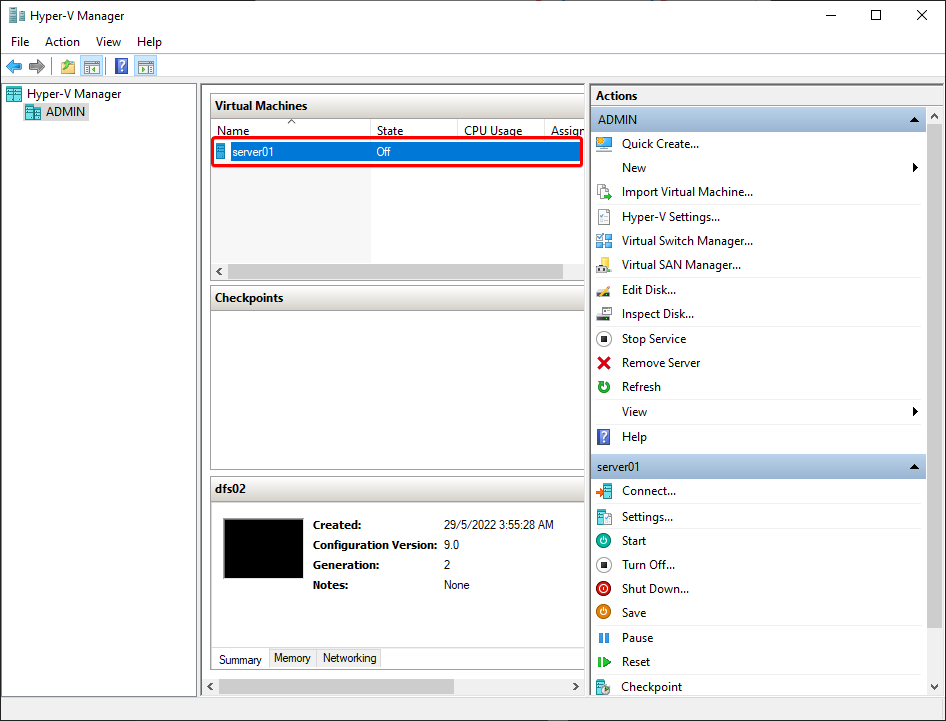
Task: Click the blue help toolbar icon
Action: tap(121, 66)
